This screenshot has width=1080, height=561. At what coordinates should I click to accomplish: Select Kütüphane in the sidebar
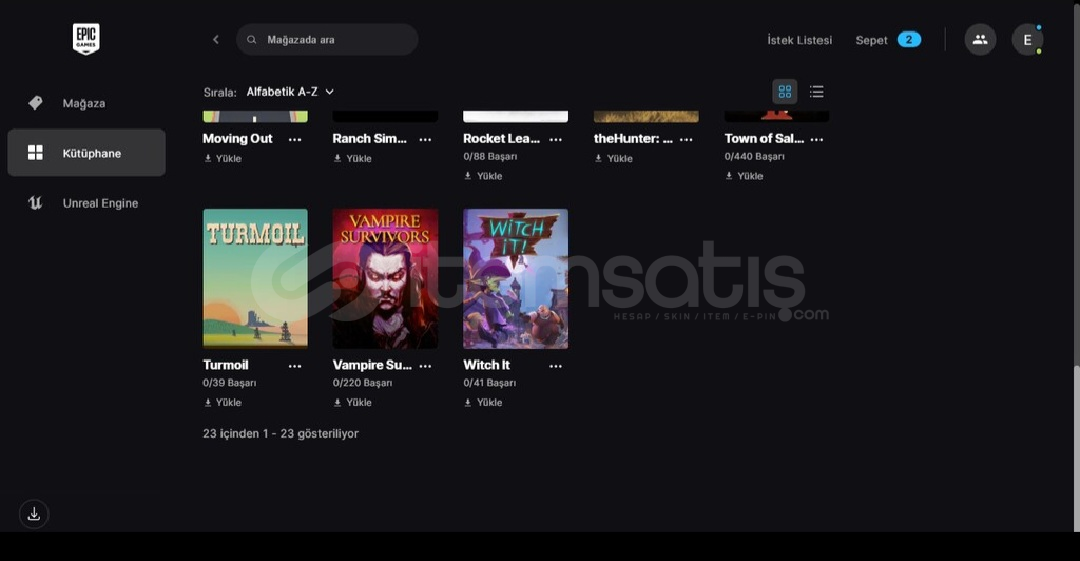[86, 152]
